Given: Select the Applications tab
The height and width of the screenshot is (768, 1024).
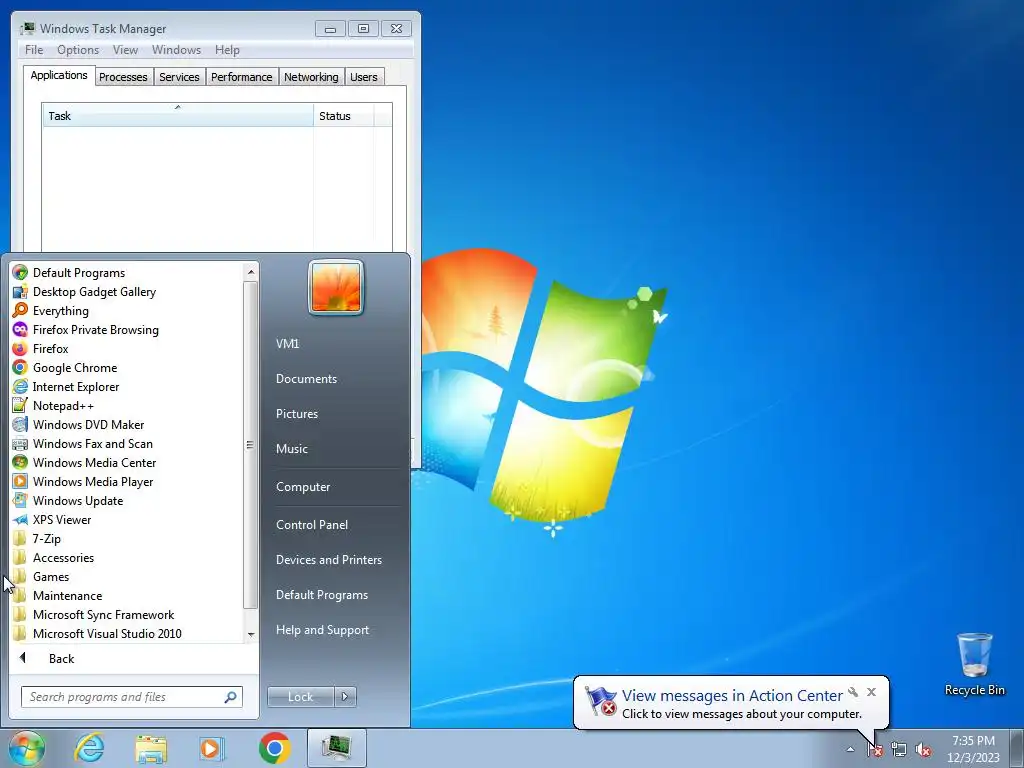Looking at the screenshot, I should point(59,75).
